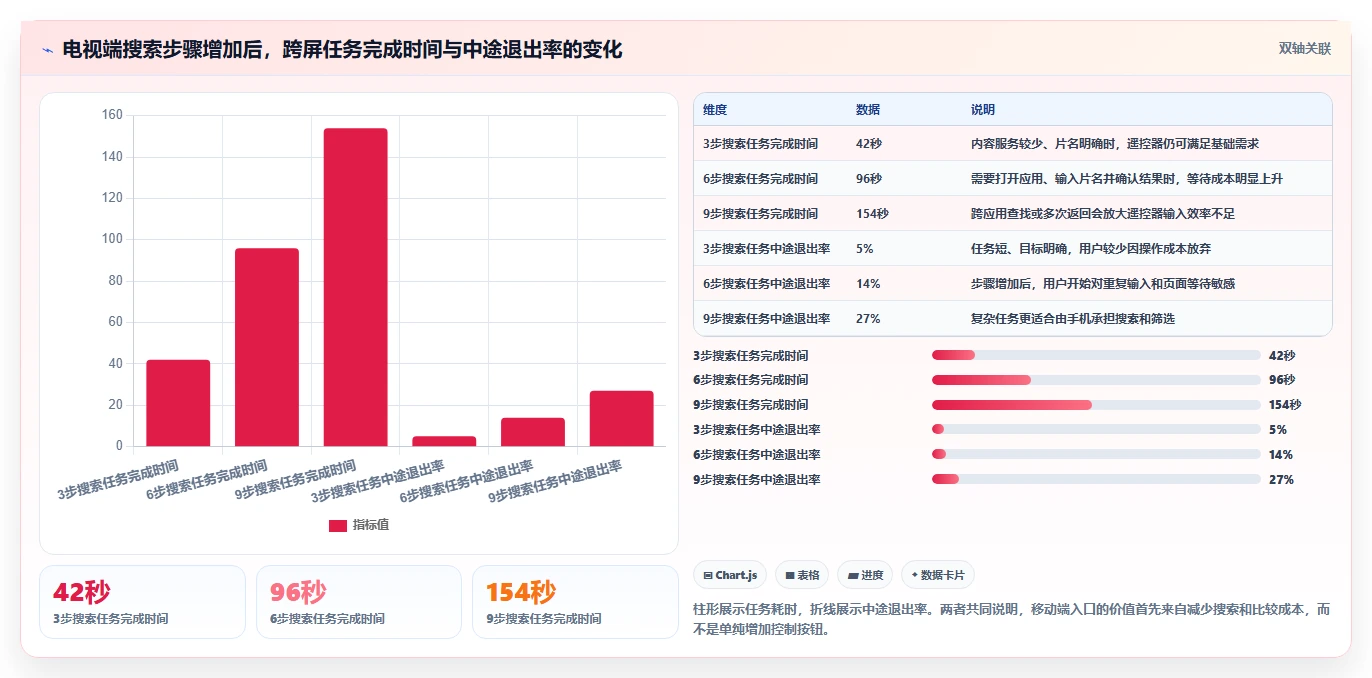This screenshot has width=1372, height=678.
Task: Click x-axis label 3步搜索任务完成时间
Action: coord(120,479)
